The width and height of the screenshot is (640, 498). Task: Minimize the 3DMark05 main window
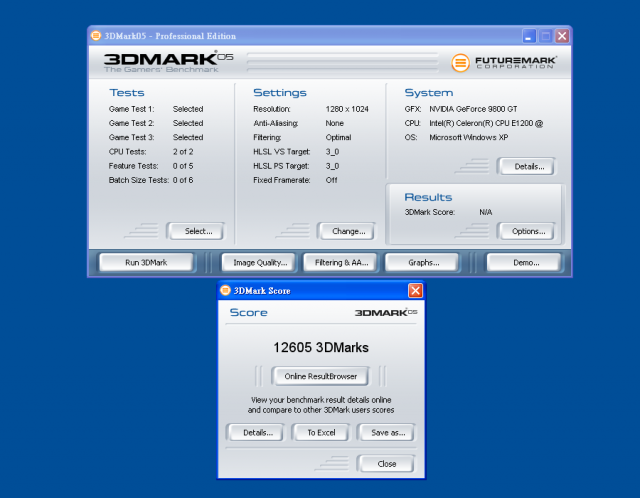tap(529, 36)
